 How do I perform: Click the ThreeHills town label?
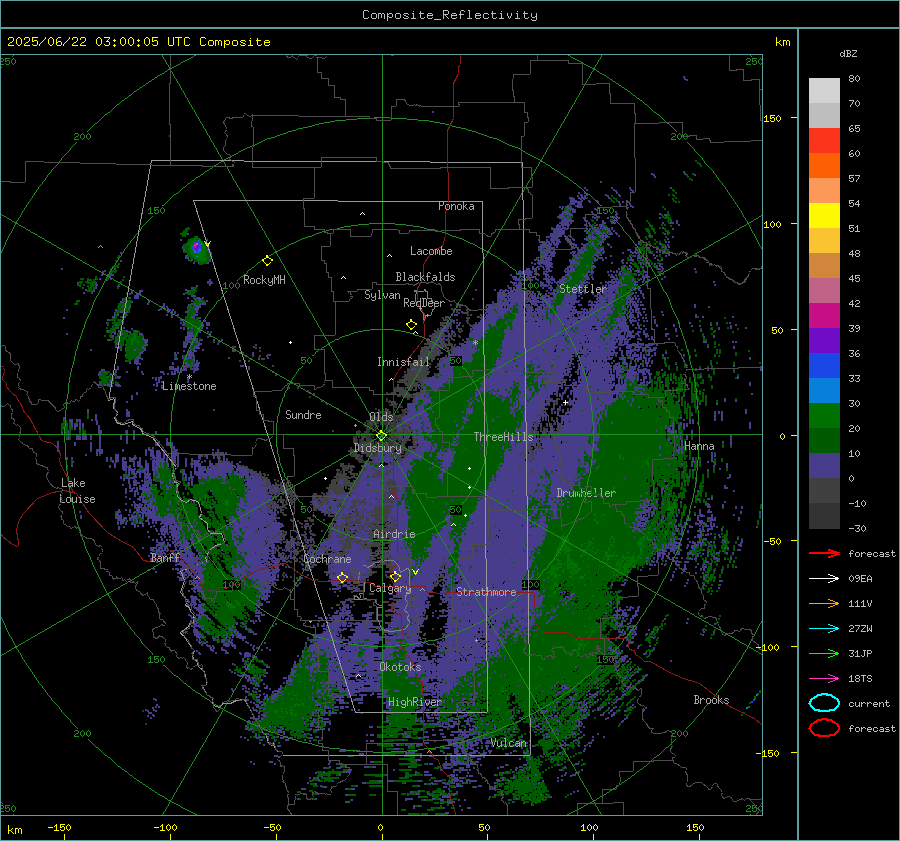(x=503, y=437)
